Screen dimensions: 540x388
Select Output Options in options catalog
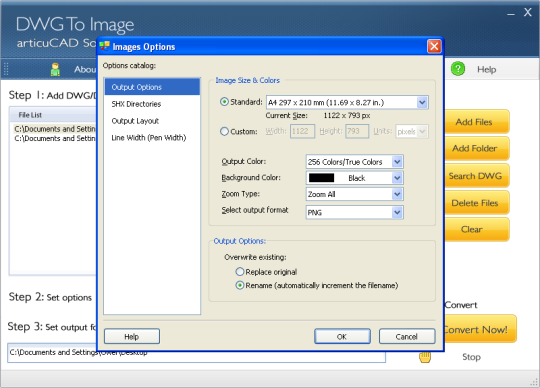152,87
